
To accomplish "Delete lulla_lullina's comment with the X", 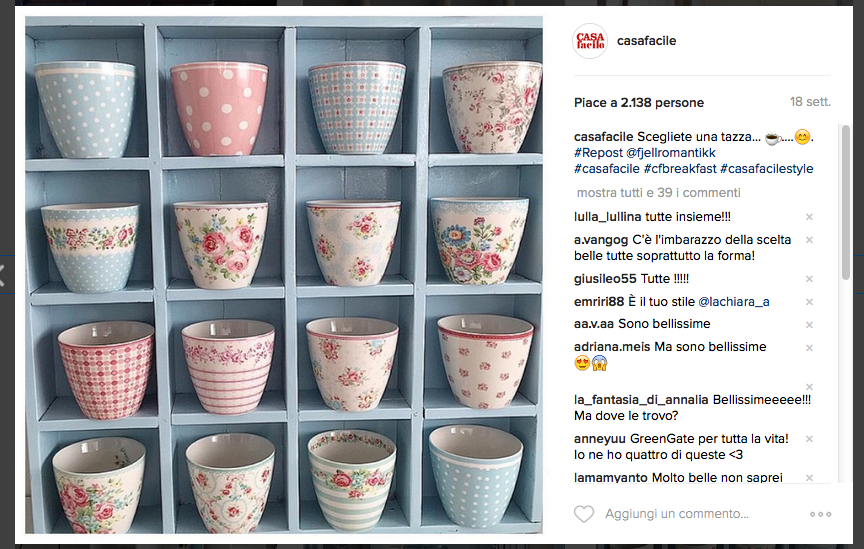I will click(x=809, y=217).
